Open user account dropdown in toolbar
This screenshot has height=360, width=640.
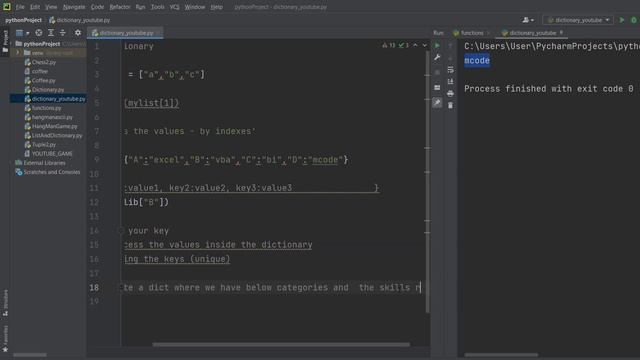[528, 20]
